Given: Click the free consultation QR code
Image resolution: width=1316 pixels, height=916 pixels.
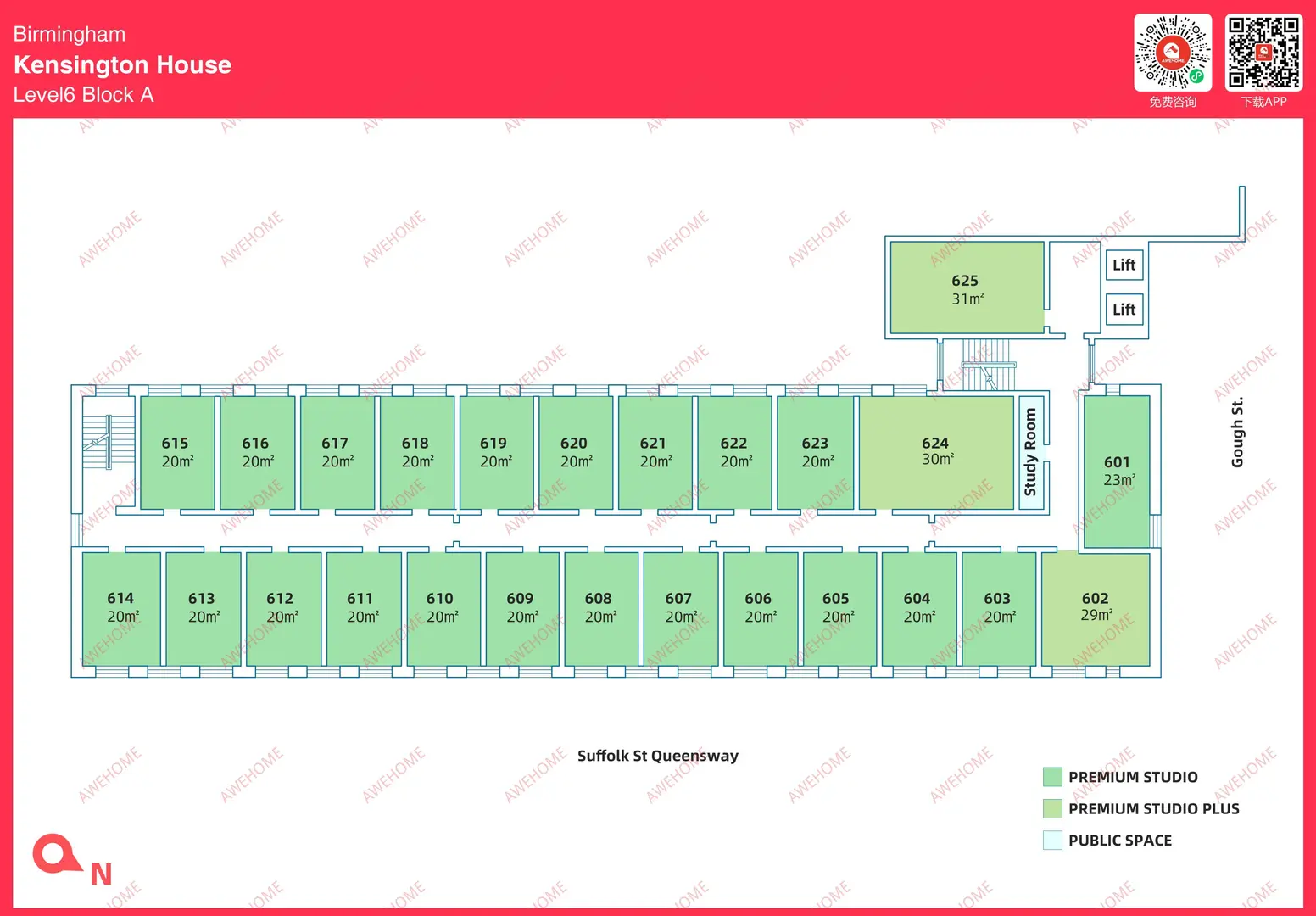Looking at the screenshot, I should pos(1173,53).
